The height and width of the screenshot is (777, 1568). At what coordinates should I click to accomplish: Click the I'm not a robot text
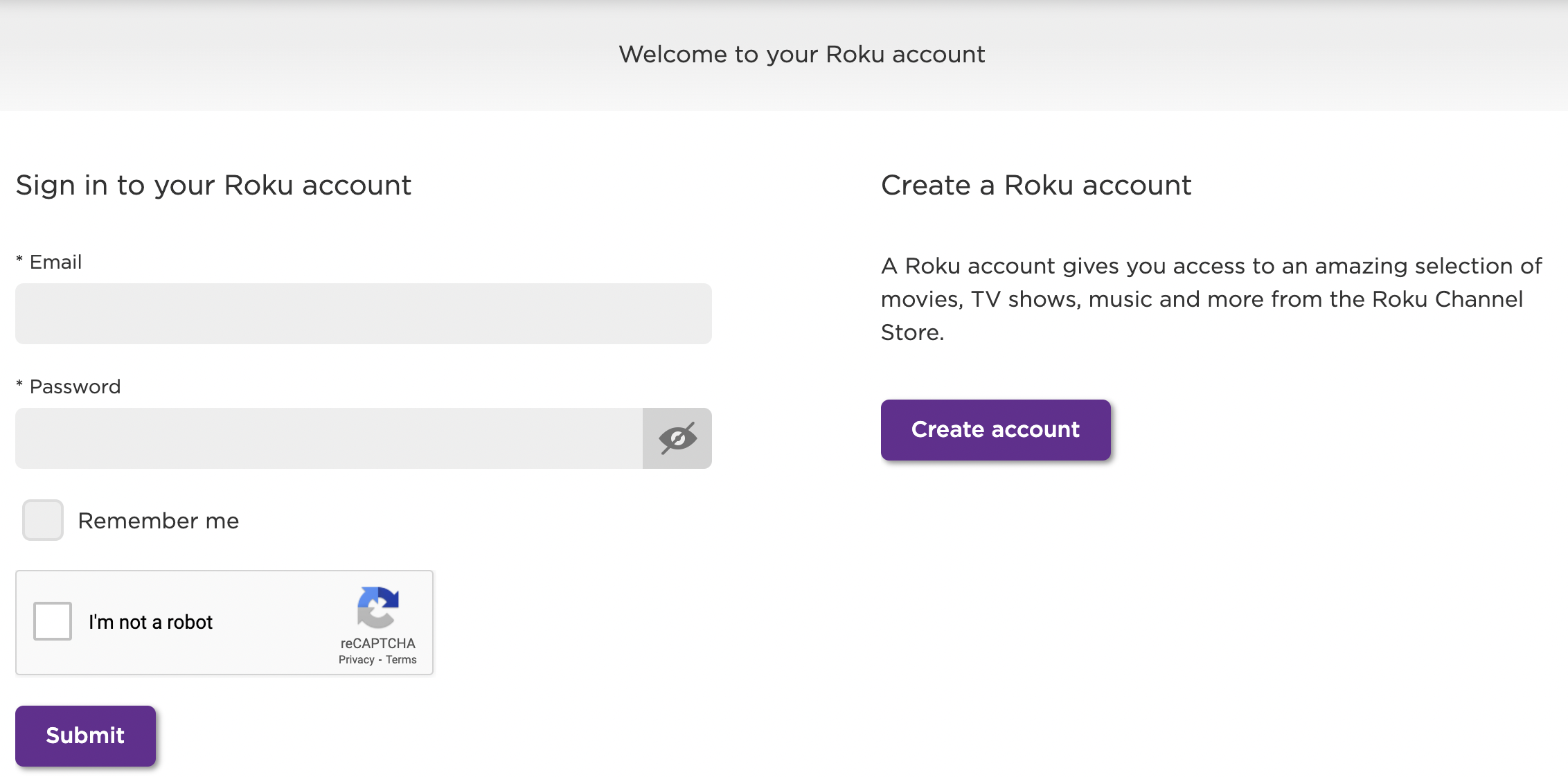click(x=150, y=622)
